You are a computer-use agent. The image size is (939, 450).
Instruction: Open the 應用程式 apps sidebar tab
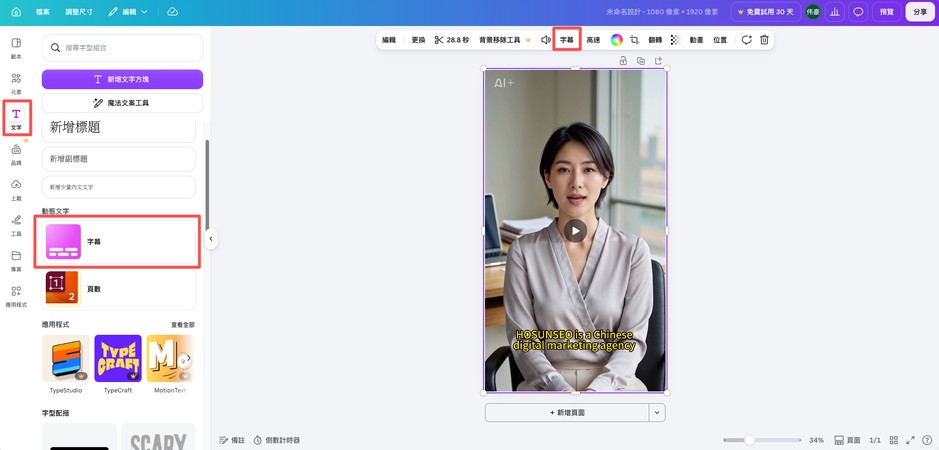pyautogui.click(x=16, y=296)
